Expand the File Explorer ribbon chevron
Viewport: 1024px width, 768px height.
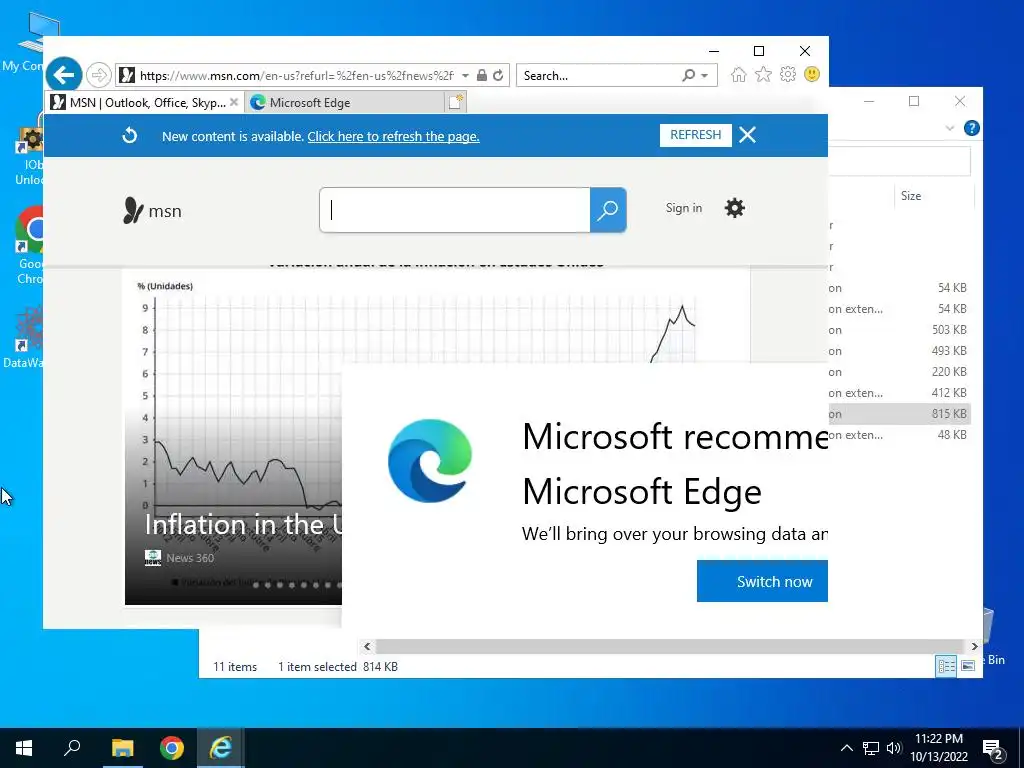click(x=950, y=128)
